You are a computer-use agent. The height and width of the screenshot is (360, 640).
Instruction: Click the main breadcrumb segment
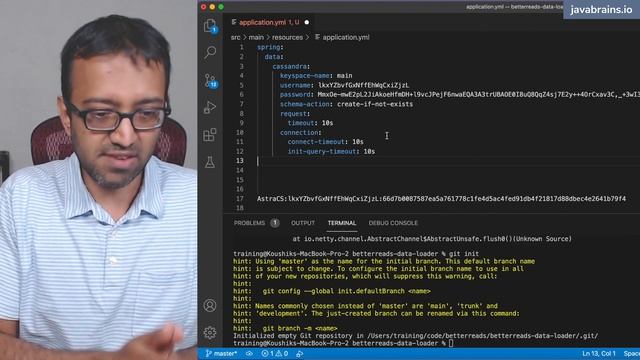tap(256, 37)
